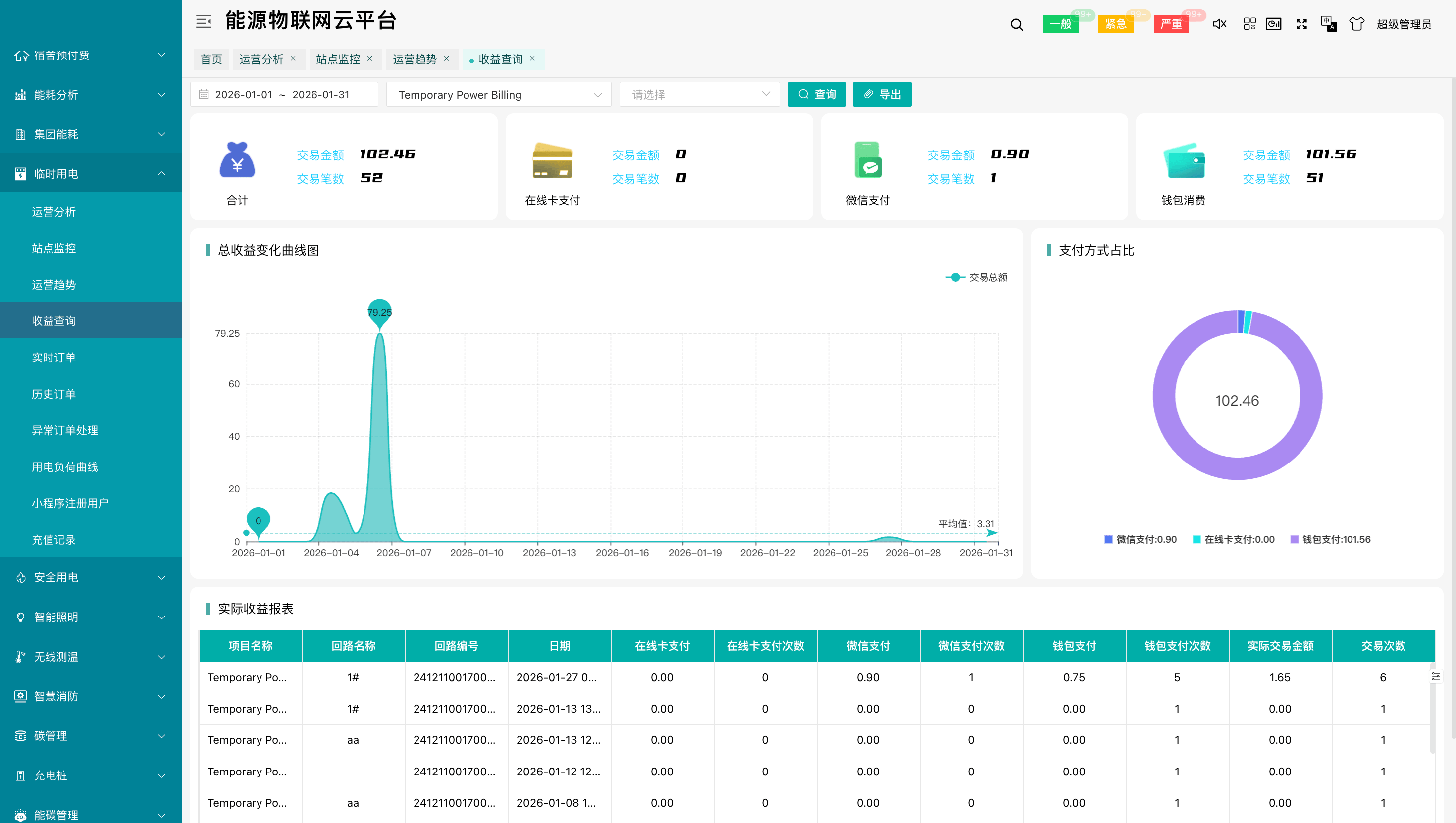Click purple 钱包支付 donut segment

[1237, 468]
